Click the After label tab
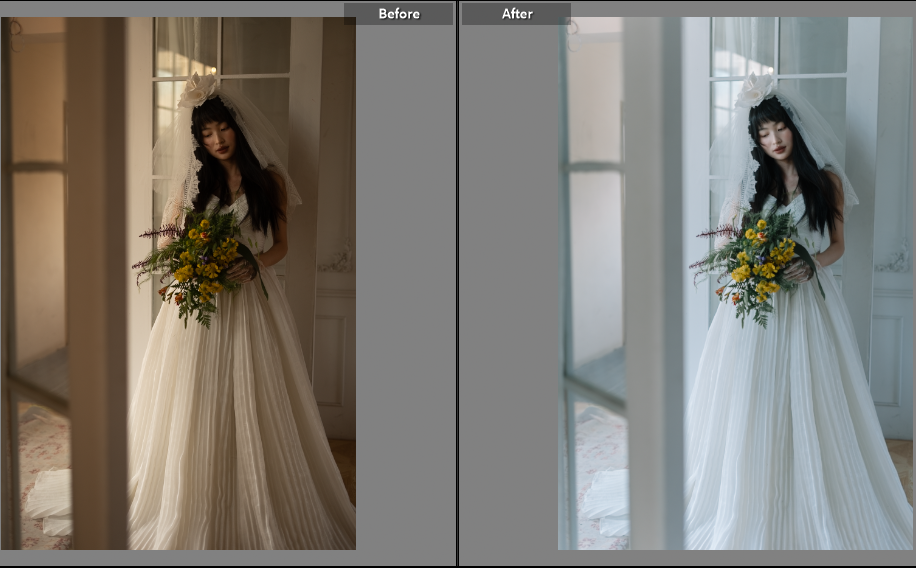 (516, 14)
